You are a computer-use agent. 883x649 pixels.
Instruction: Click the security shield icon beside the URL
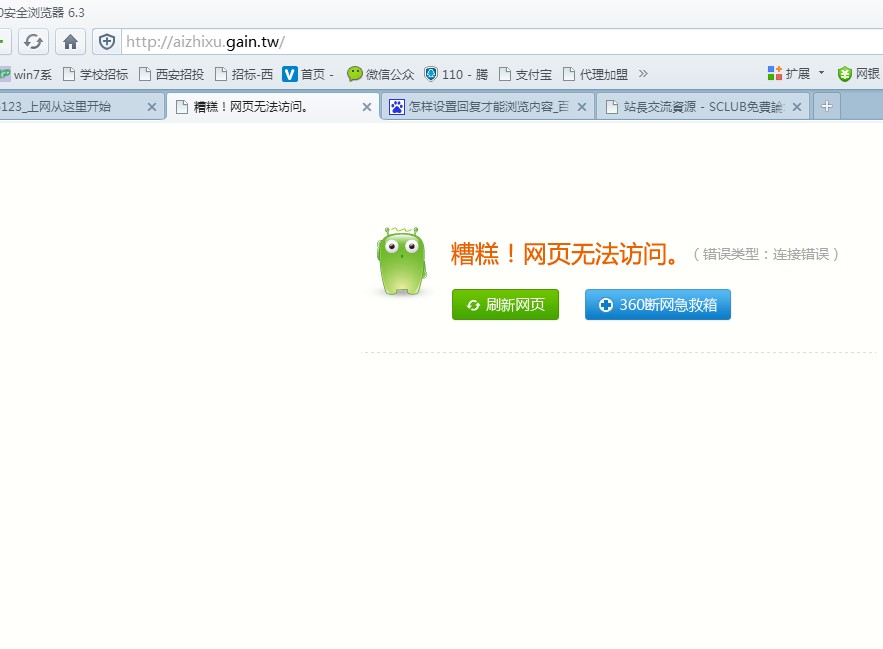click(106, 42)
